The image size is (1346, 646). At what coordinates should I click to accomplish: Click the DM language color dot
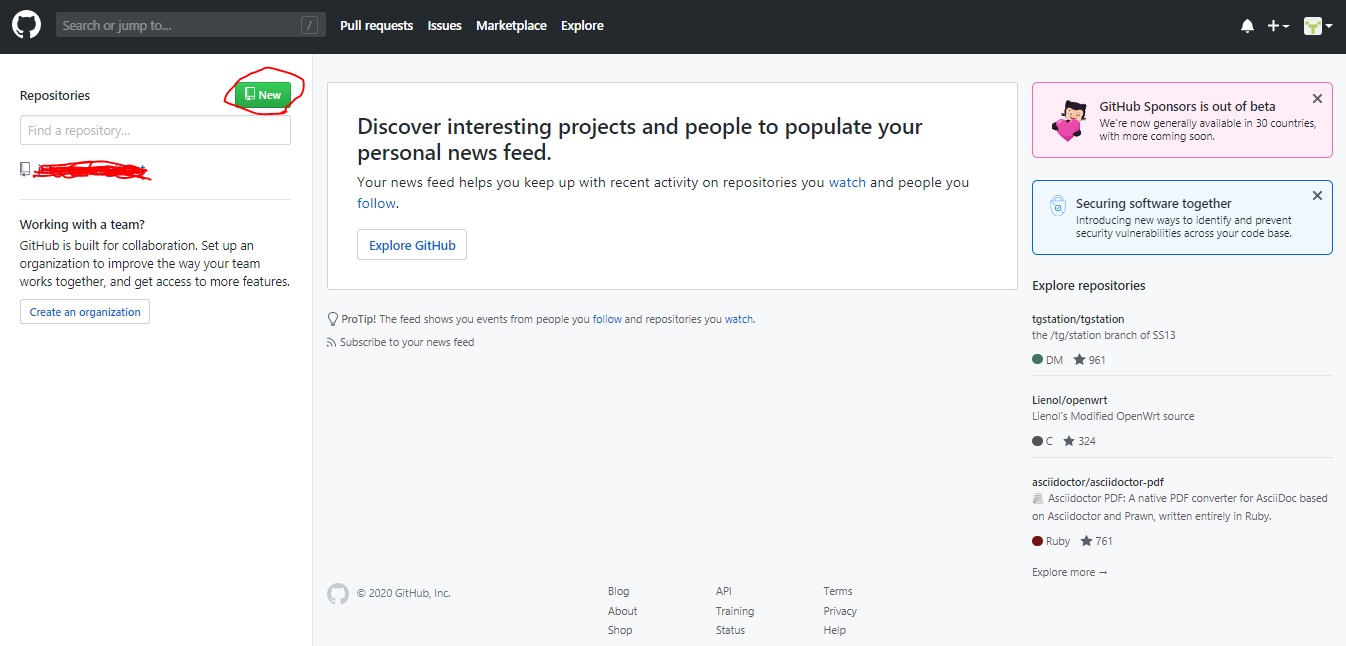[1037, 359]
